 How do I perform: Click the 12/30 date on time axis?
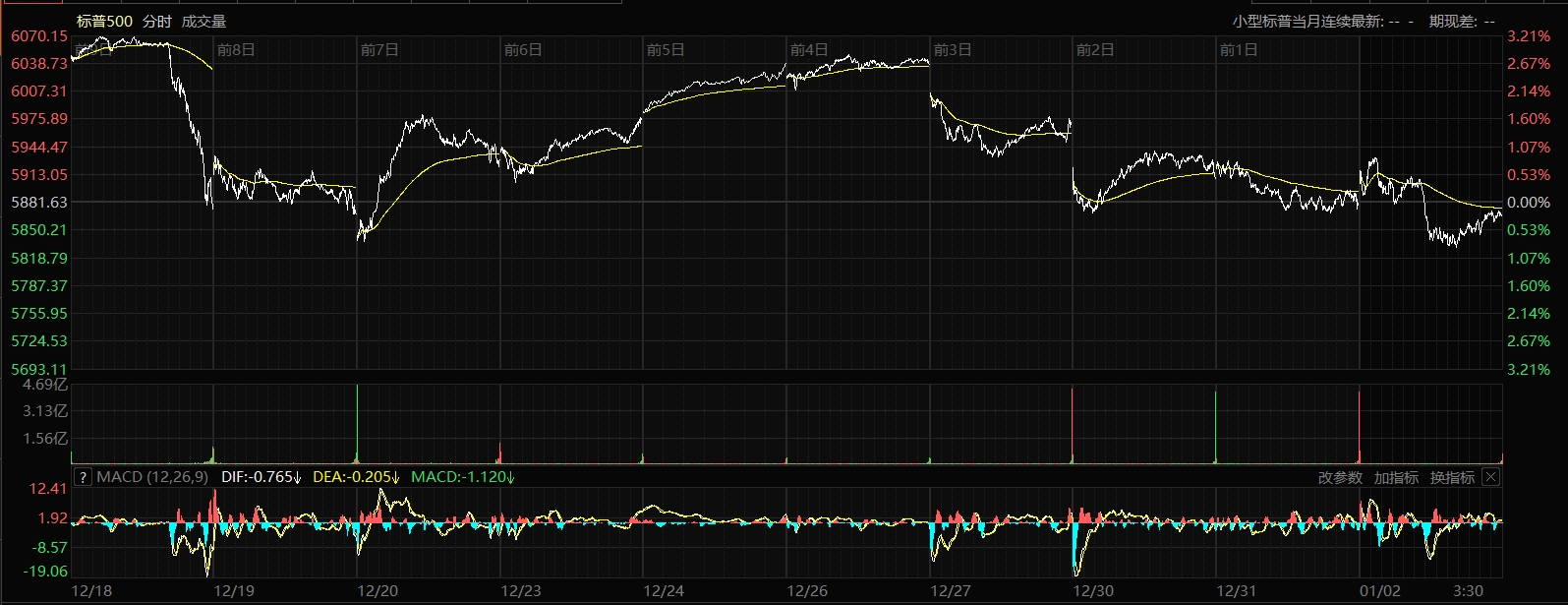click(x=1093, y=590)
